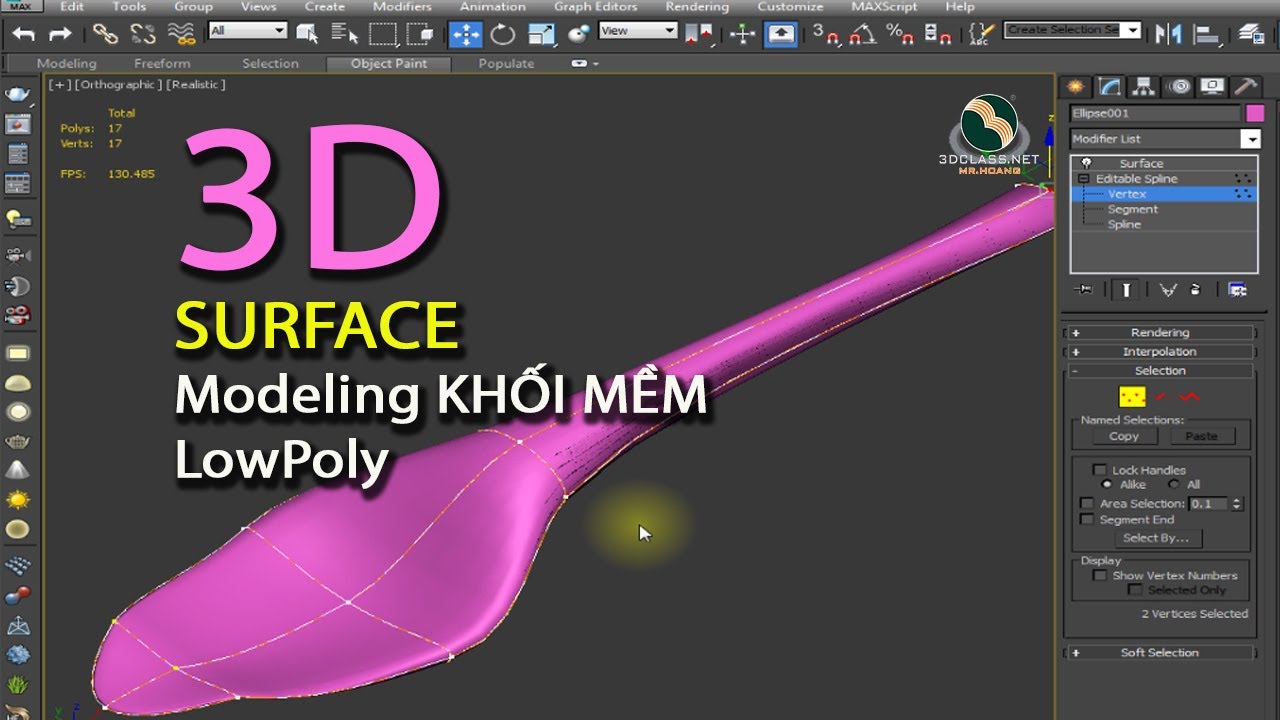Viewport: 1280px width, 720px height.
Task: Open the Utilities hammer tab
Action: point(1246,86)
